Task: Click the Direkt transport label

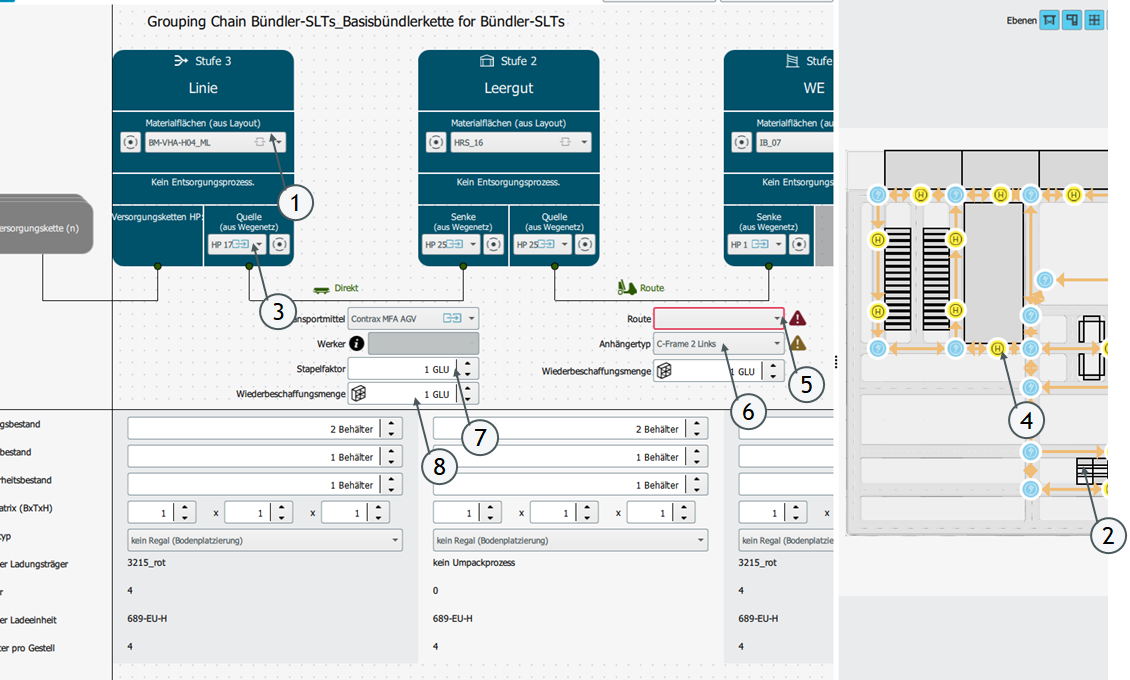Action: pyautogui.click(x=346, y=288)
